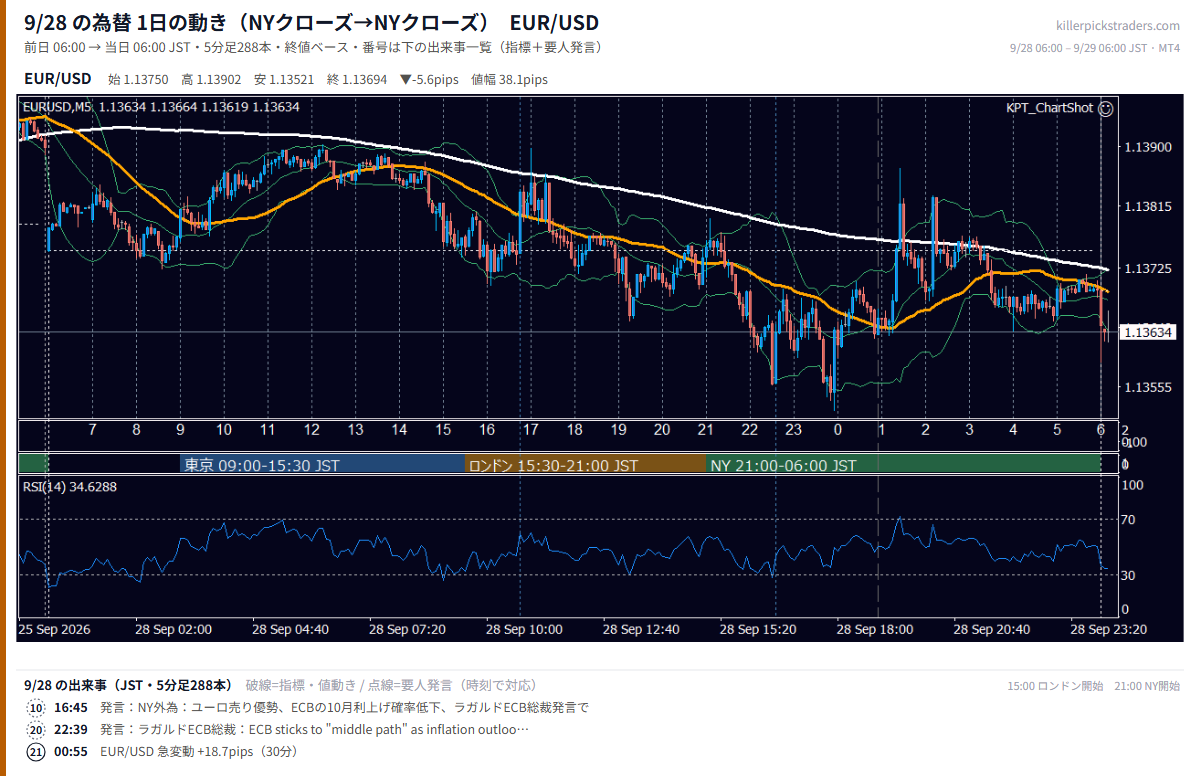This screenshot has height=776, width=1200.
Task: Click the 28 Sep 23:20 date label
Action: point(1108,630)
